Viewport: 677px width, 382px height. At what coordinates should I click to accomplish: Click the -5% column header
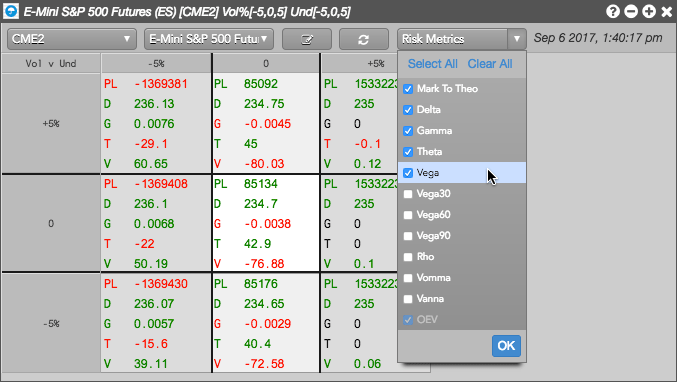156,64
